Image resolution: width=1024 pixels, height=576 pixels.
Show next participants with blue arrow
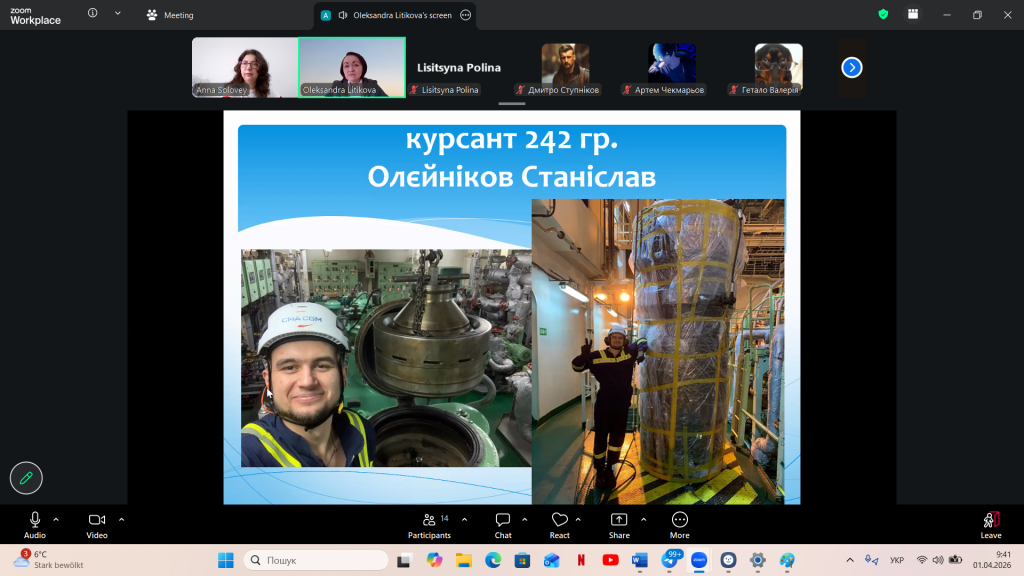pyautogui.click(x=851, y=67)
